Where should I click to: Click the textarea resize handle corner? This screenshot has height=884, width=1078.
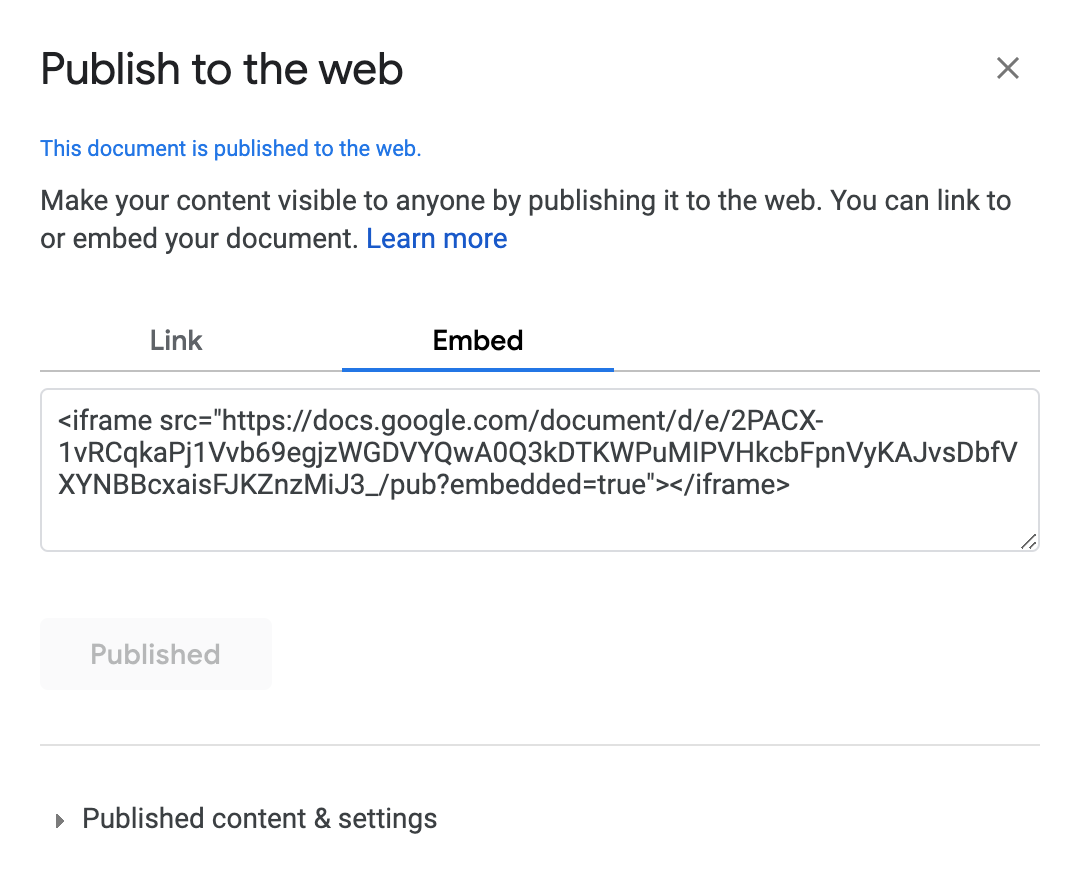pos(1028,541)
